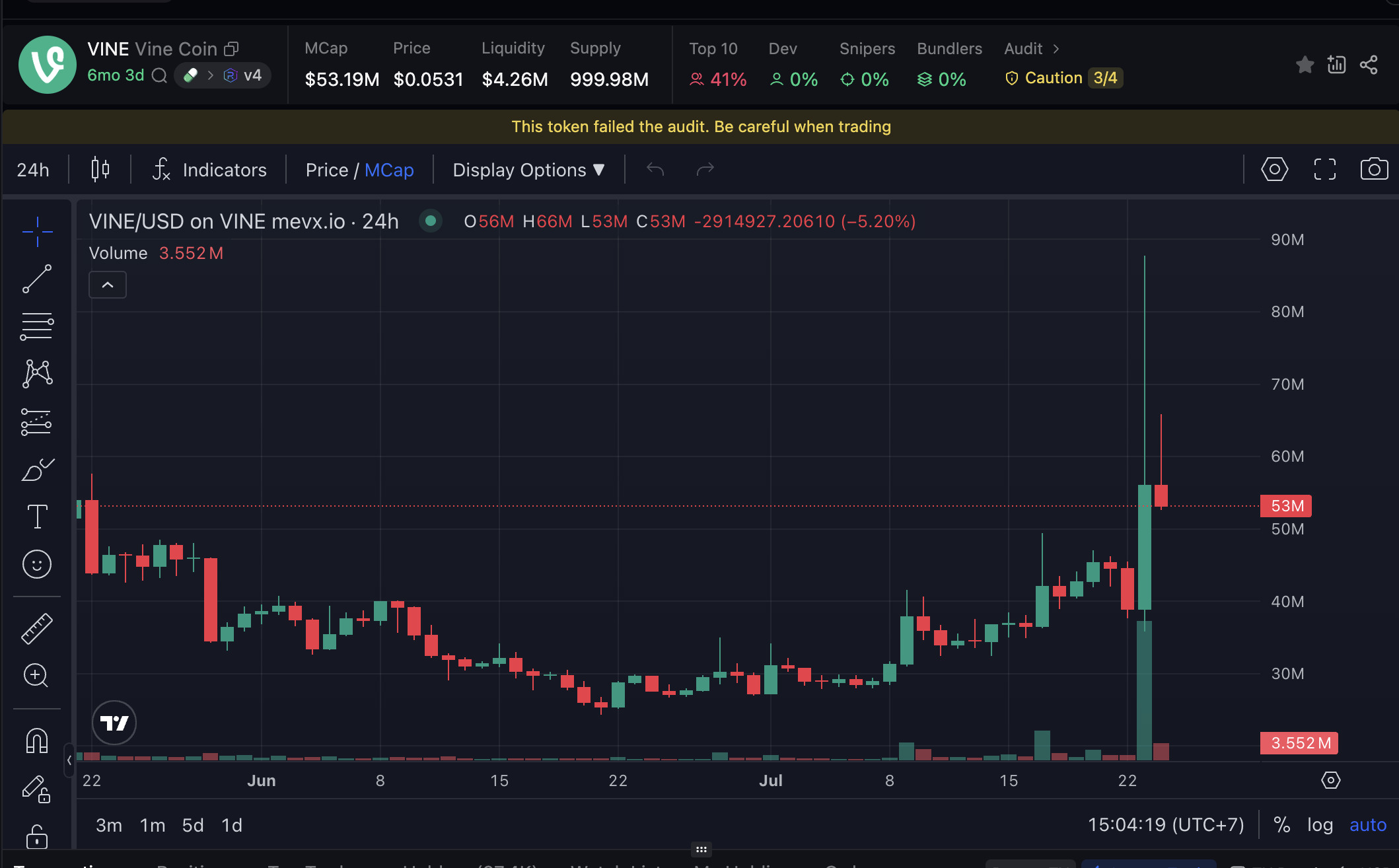
Task: Select the trend line drawing tool
Action: pyautogui.click(x=37, y=279)
